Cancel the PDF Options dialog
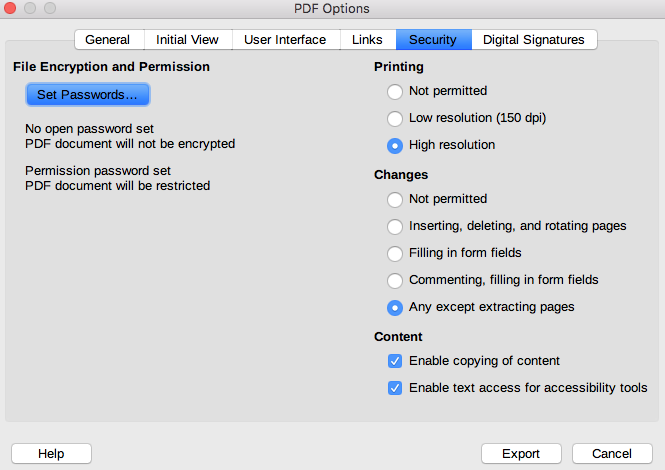The width and height of the screenshot is (665, 470). 612,454
